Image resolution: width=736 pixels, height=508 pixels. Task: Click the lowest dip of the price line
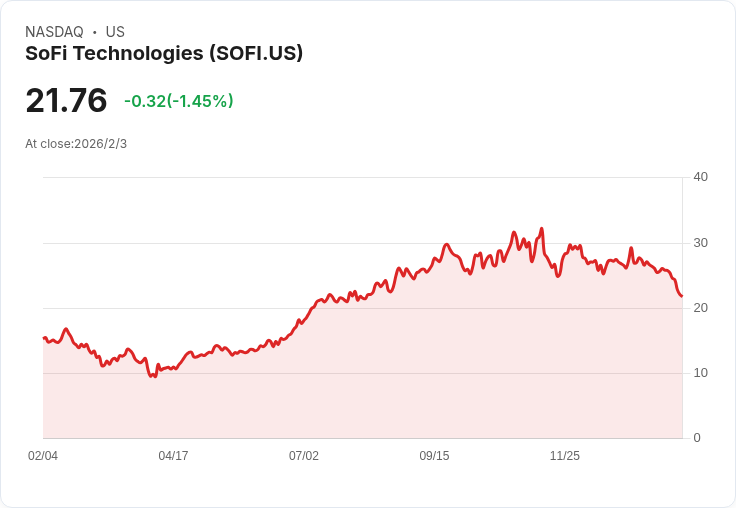[151, 376]
